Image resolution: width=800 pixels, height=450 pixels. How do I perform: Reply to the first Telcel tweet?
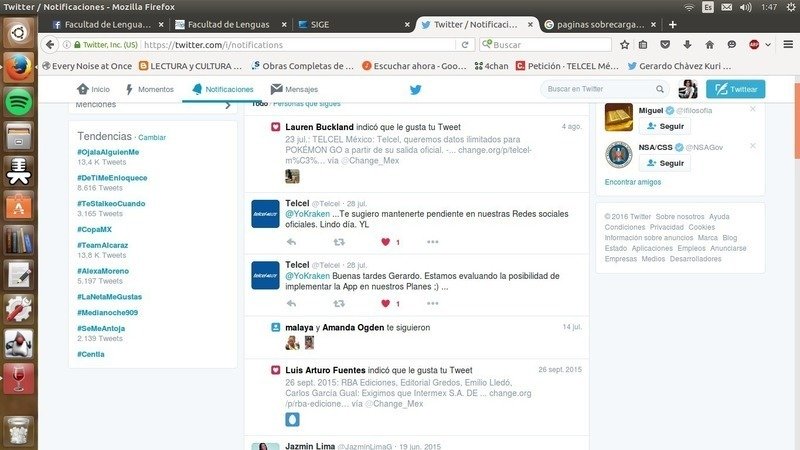tap(291, 242)
